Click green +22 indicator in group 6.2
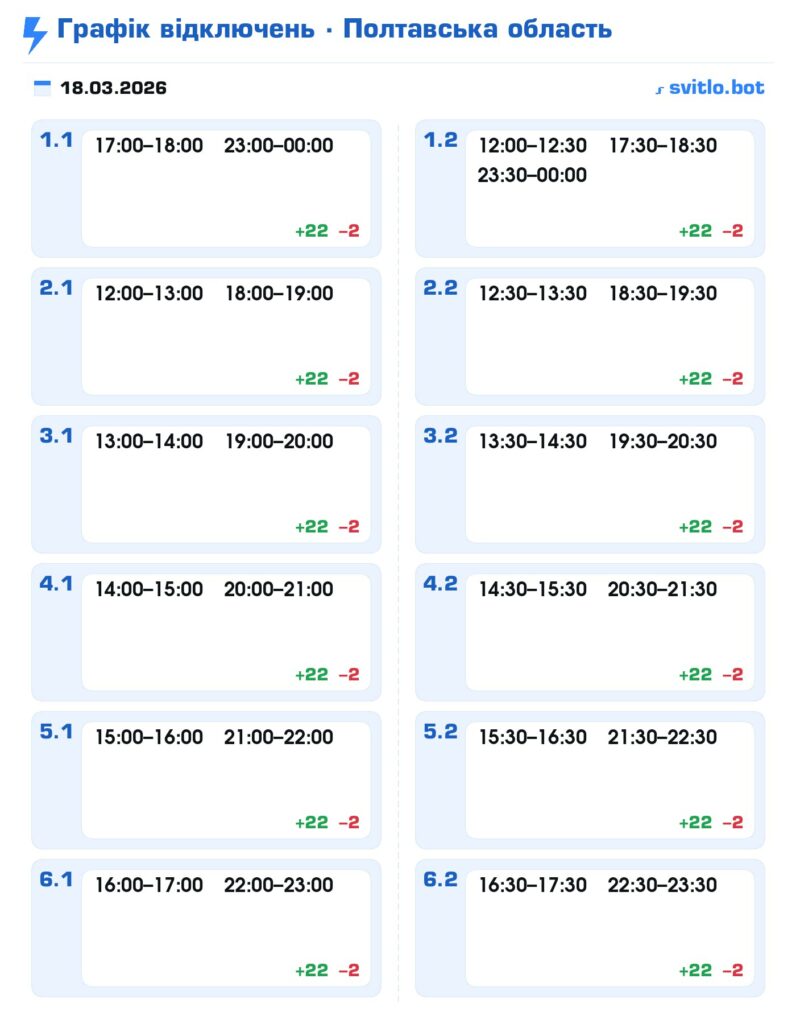 click(695, 970)
